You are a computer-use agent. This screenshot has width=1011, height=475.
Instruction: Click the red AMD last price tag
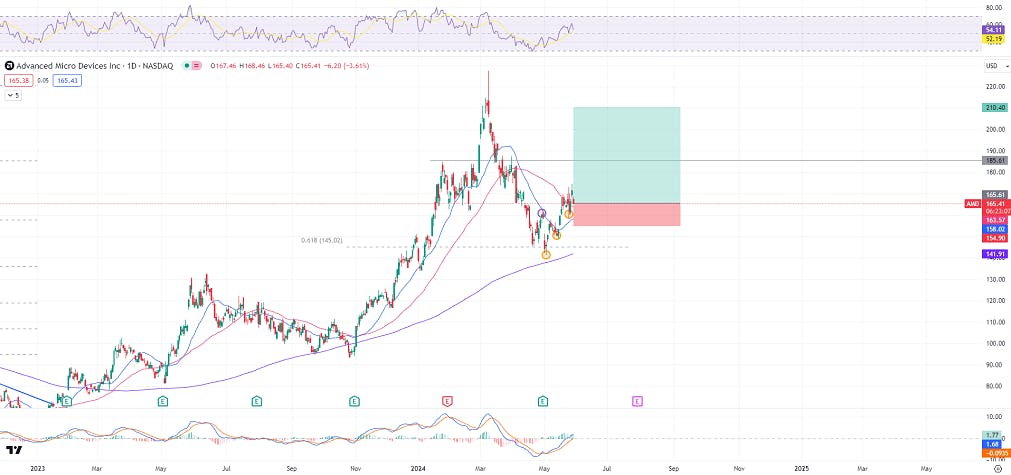tap(973, 204)
